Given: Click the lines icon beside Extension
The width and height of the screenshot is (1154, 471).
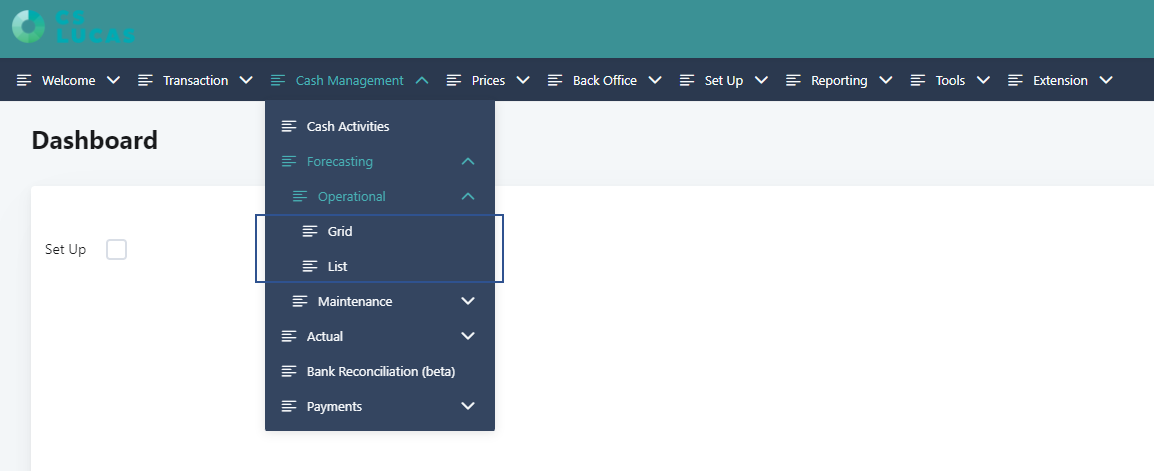Looking at the screenshot, I should (1016, 80).
